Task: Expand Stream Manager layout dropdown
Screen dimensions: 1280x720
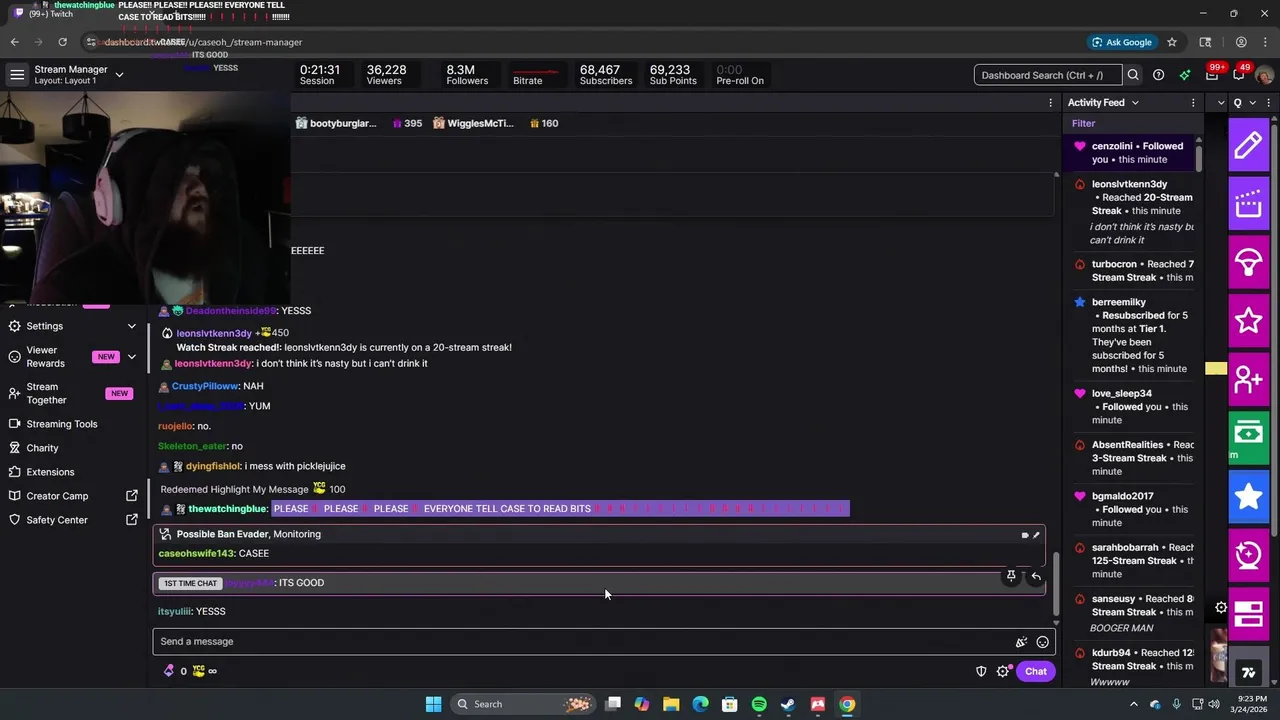Action: [119, 75]
